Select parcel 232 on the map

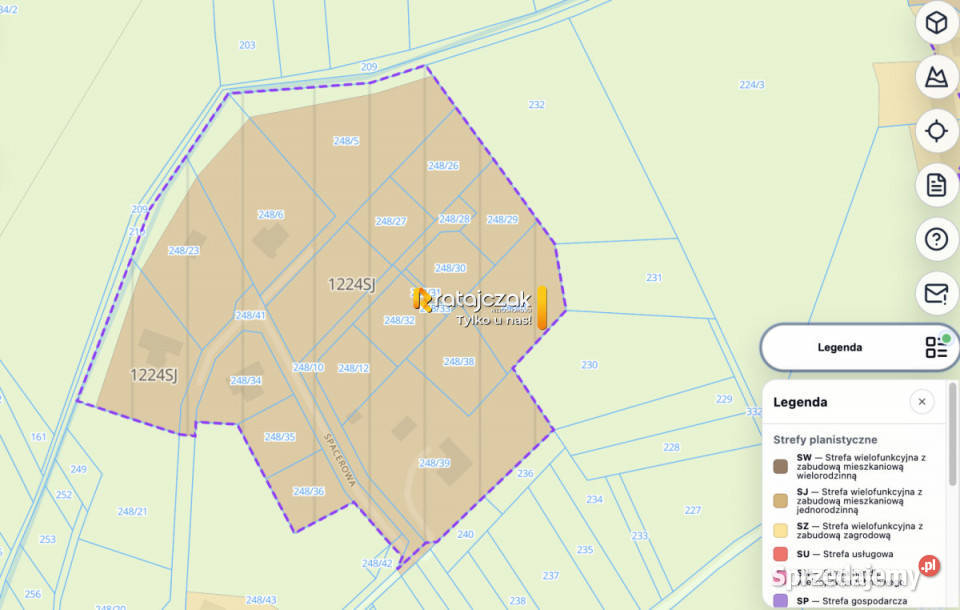point(536,105)
